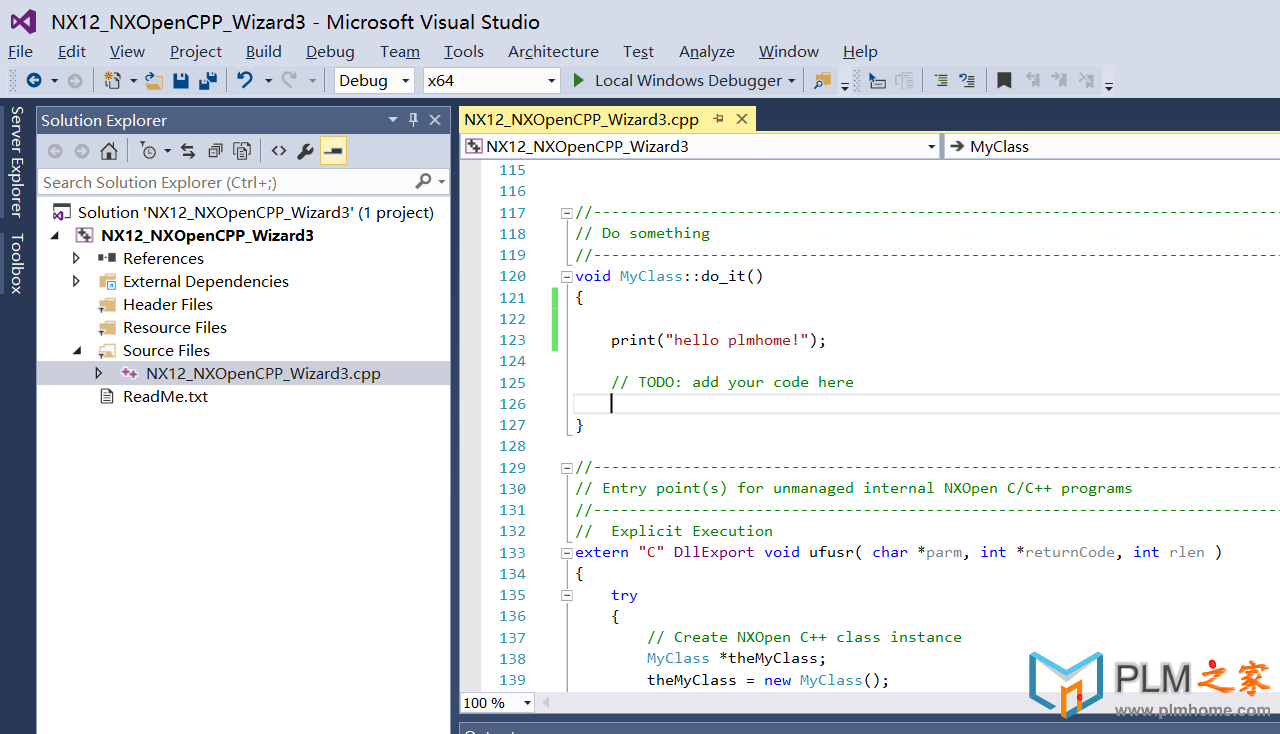Select the Resource Files folder
This screenshot has height=734, width=1280.
point(175,327)
